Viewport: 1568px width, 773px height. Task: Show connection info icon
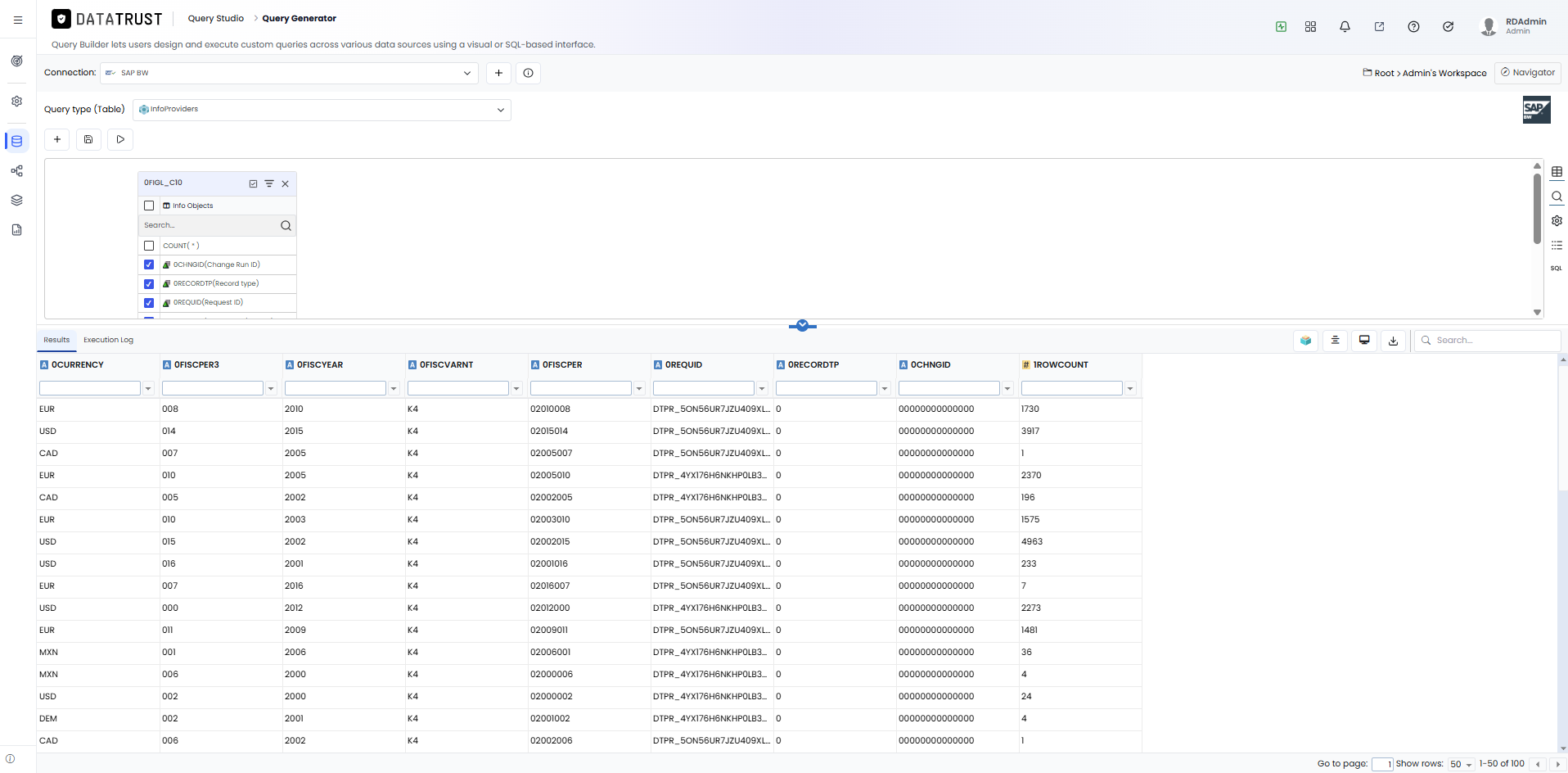528,73
